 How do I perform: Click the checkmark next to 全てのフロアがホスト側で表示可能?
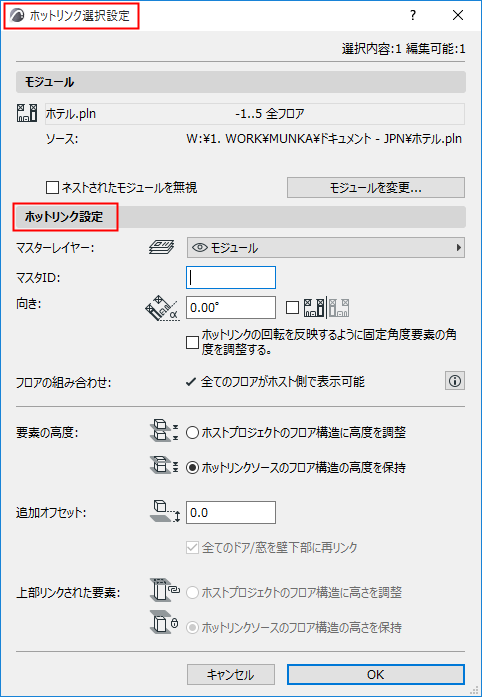(x=191, y=381)
